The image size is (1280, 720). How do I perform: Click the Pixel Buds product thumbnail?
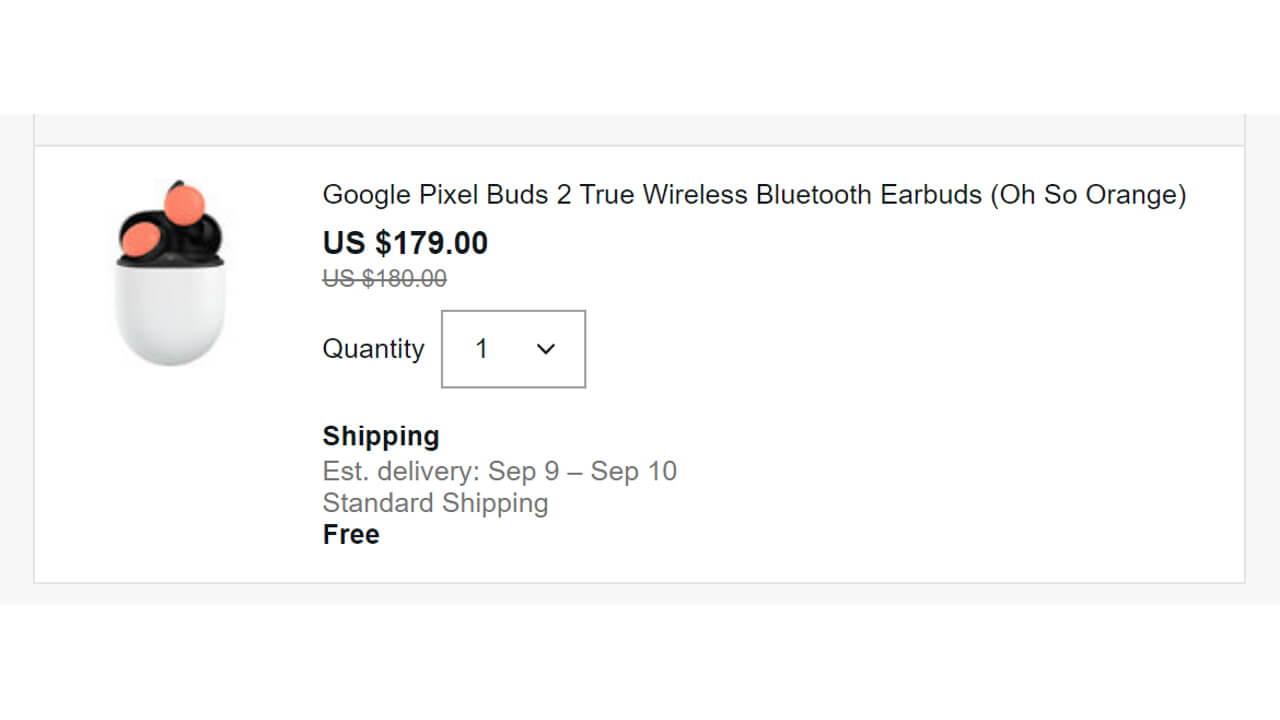(171, 272)
